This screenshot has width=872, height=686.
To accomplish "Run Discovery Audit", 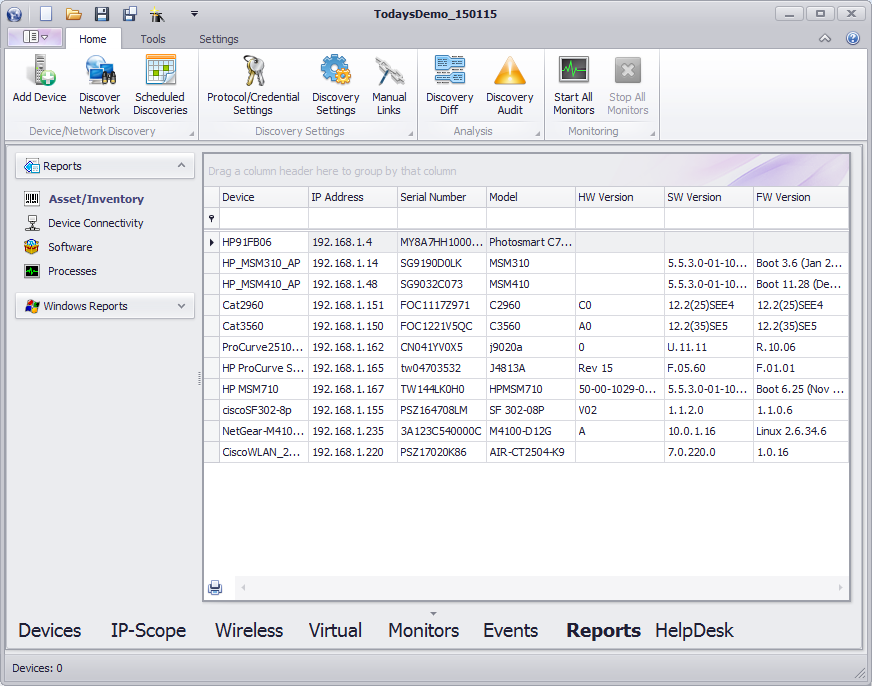I will pos(510,85).
